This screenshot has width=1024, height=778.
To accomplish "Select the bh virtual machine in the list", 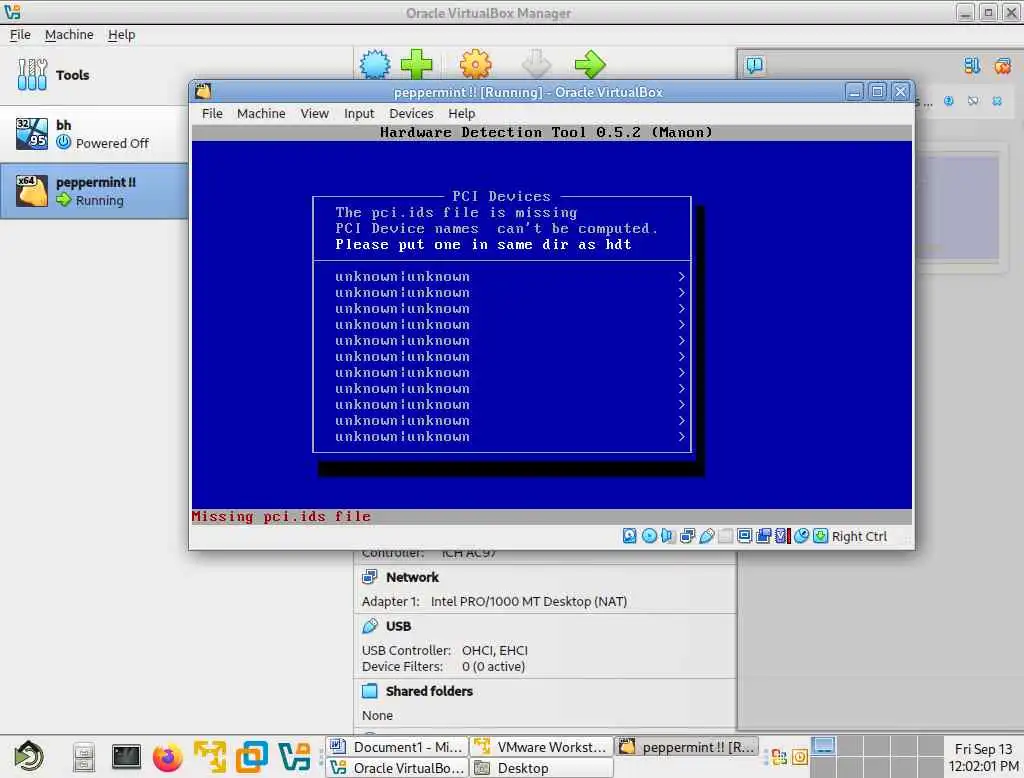I will (94, 134).
